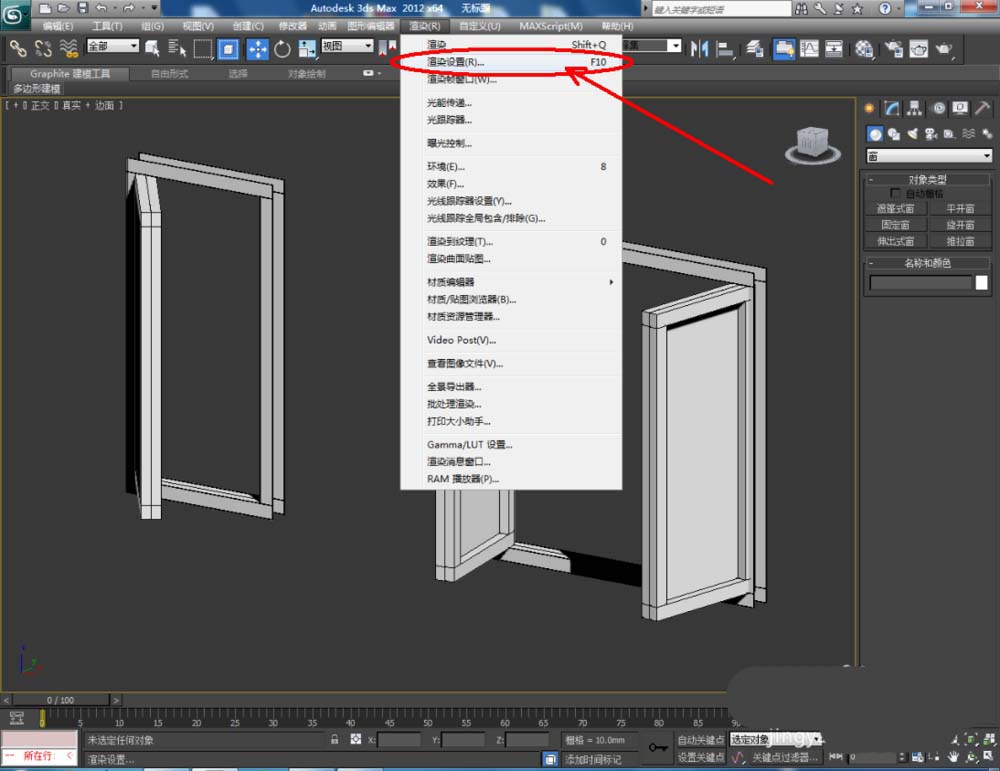Viewport: 1000px width, 771px height.
Task: Open the Rendered Frame Window icon
Action: 918,48
